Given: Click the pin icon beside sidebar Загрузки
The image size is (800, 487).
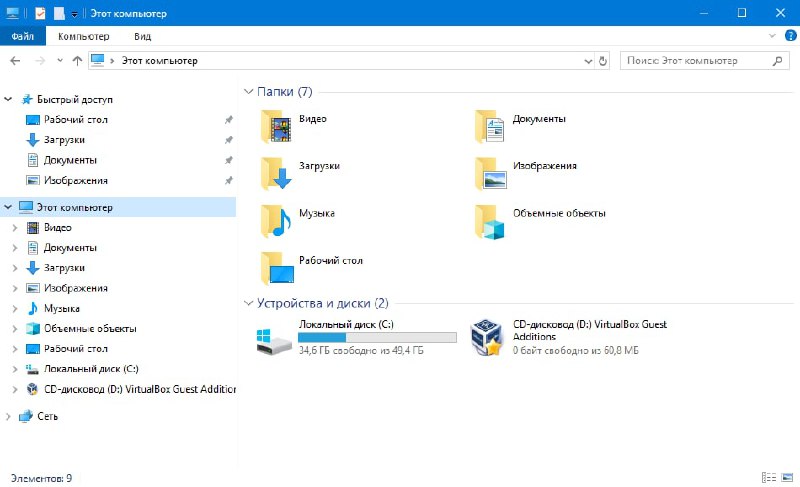Looking at the screenshot, I should [229, 140].
